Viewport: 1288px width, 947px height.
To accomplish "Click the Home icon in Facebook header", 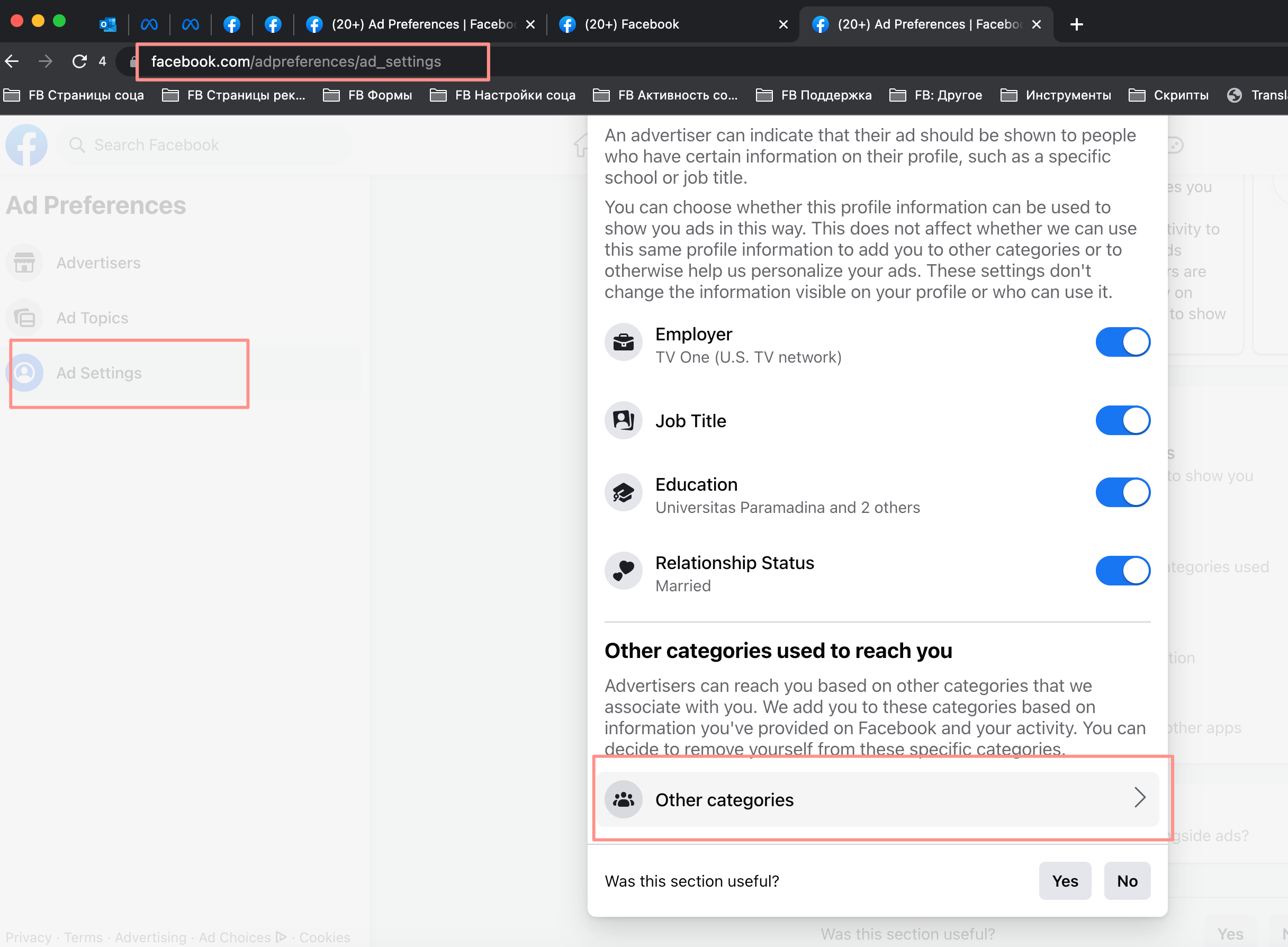I will [x=580, y=145].
